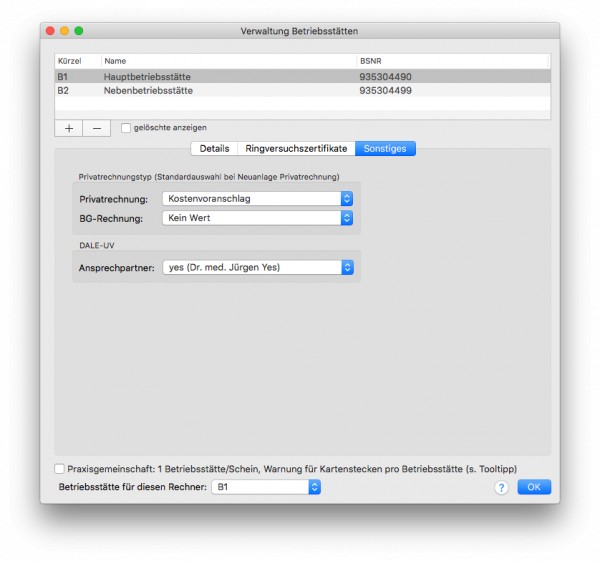This screenshot has height=561, width=600.
Task: Enable gelöschte anzeigen checkbox
Action: [x=126, y=128]
